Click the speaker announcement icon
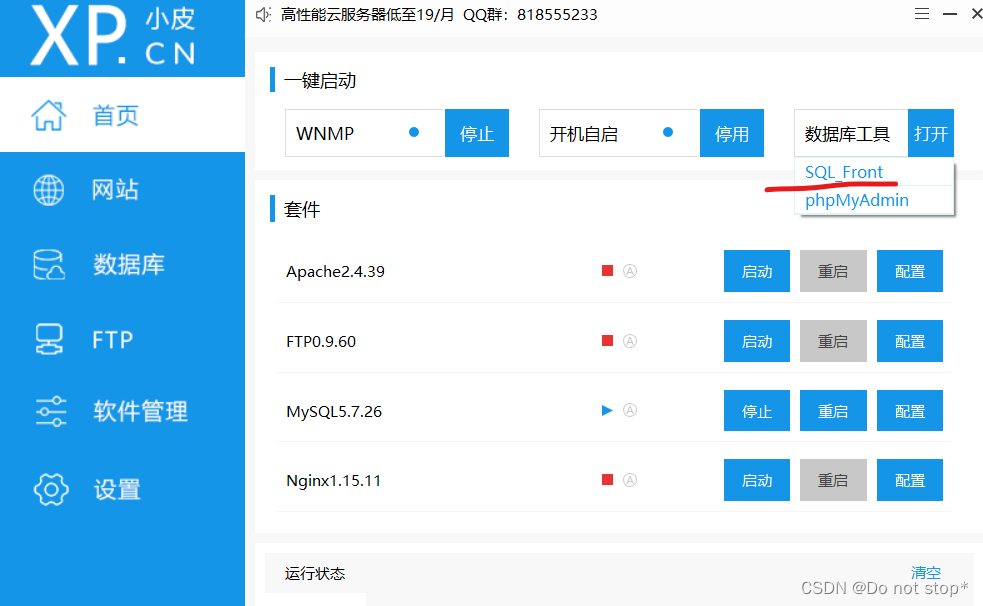This screenshot has width=983, height=606. (263, 14)
